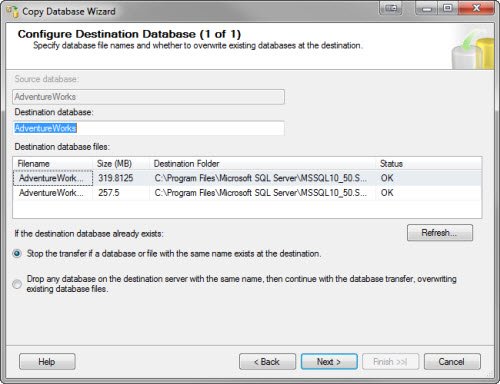
Task: Close the wizard with the red X
Action: click(x=476, y=8)
